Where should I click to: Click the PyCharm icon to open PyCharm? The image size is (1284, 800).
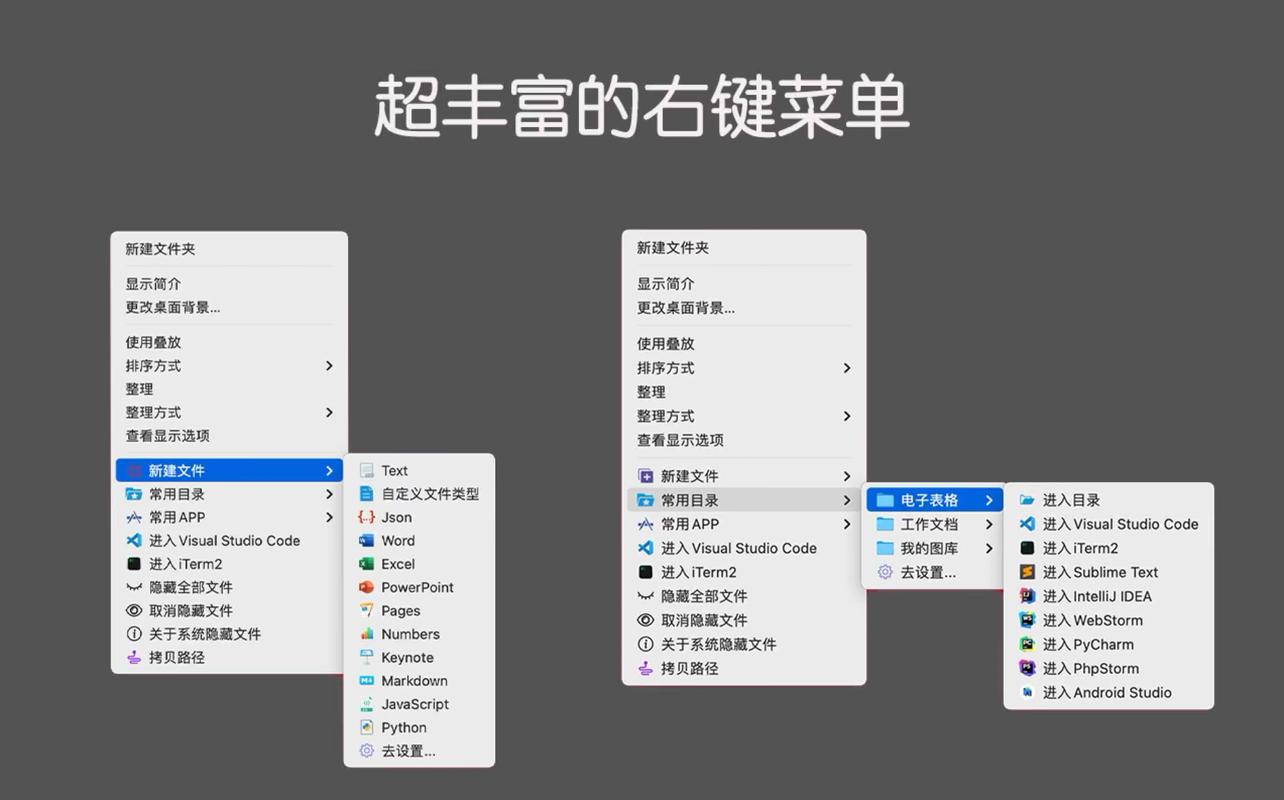(x=1024, y=644)
